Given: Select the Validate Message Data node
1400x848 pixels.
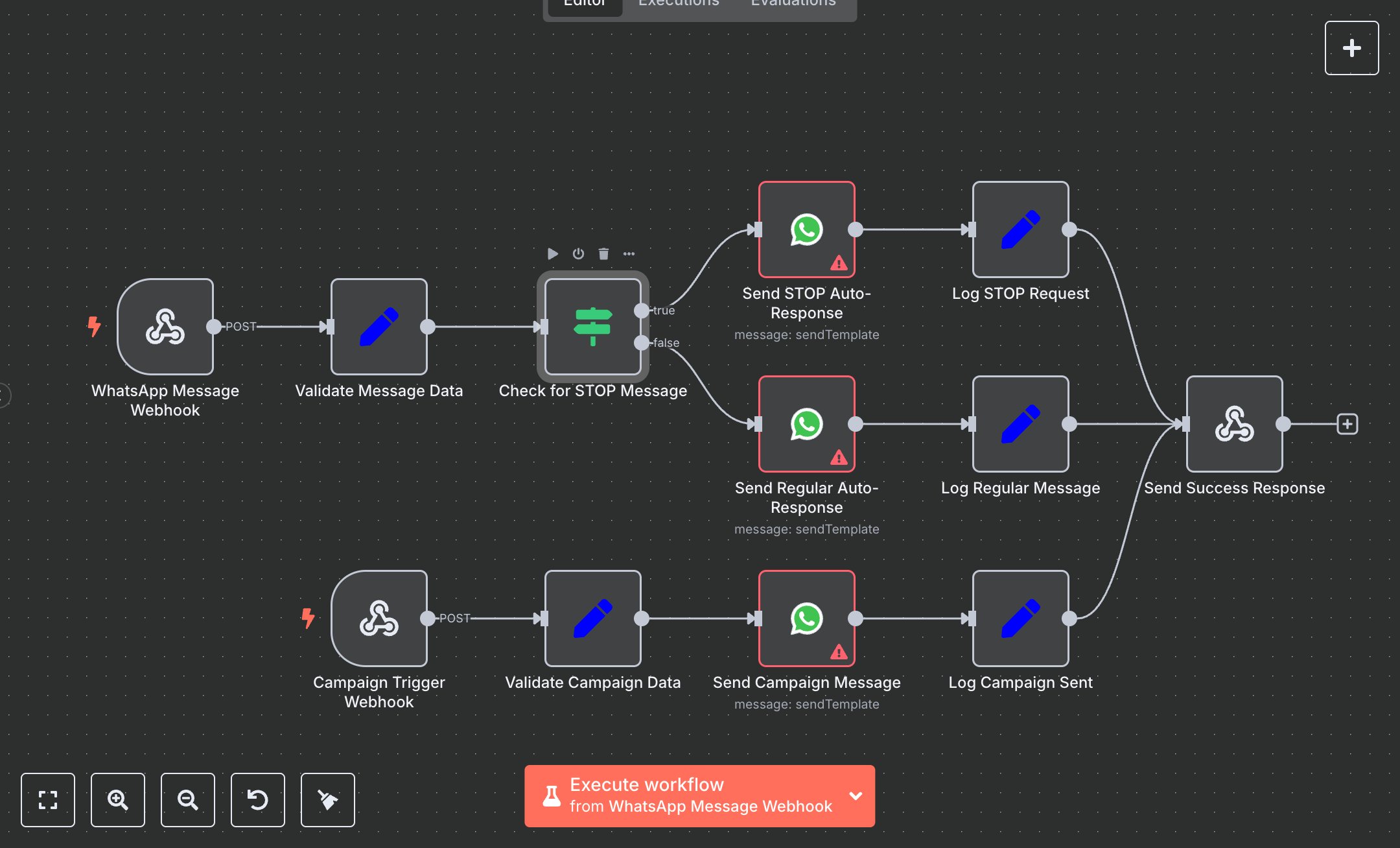Looking at the screenshot, I should point(379,327).
